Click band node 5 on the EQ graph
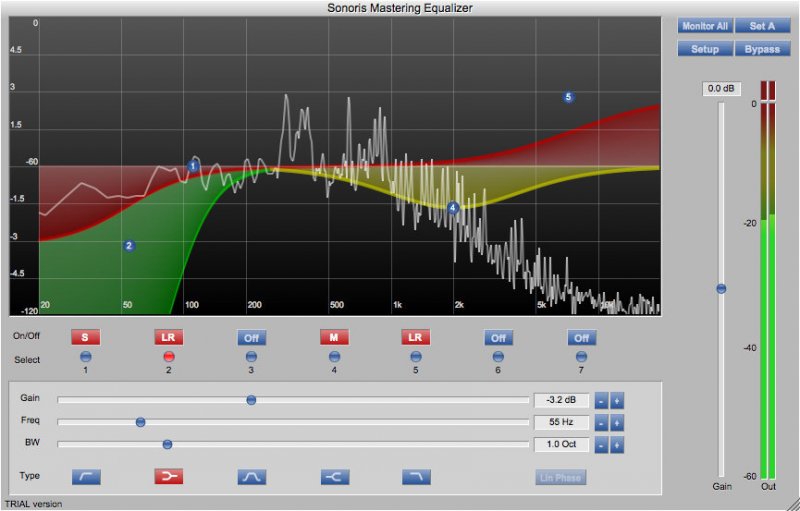Image resolution: width=800 pixels, height=511 pixels. 569,97
